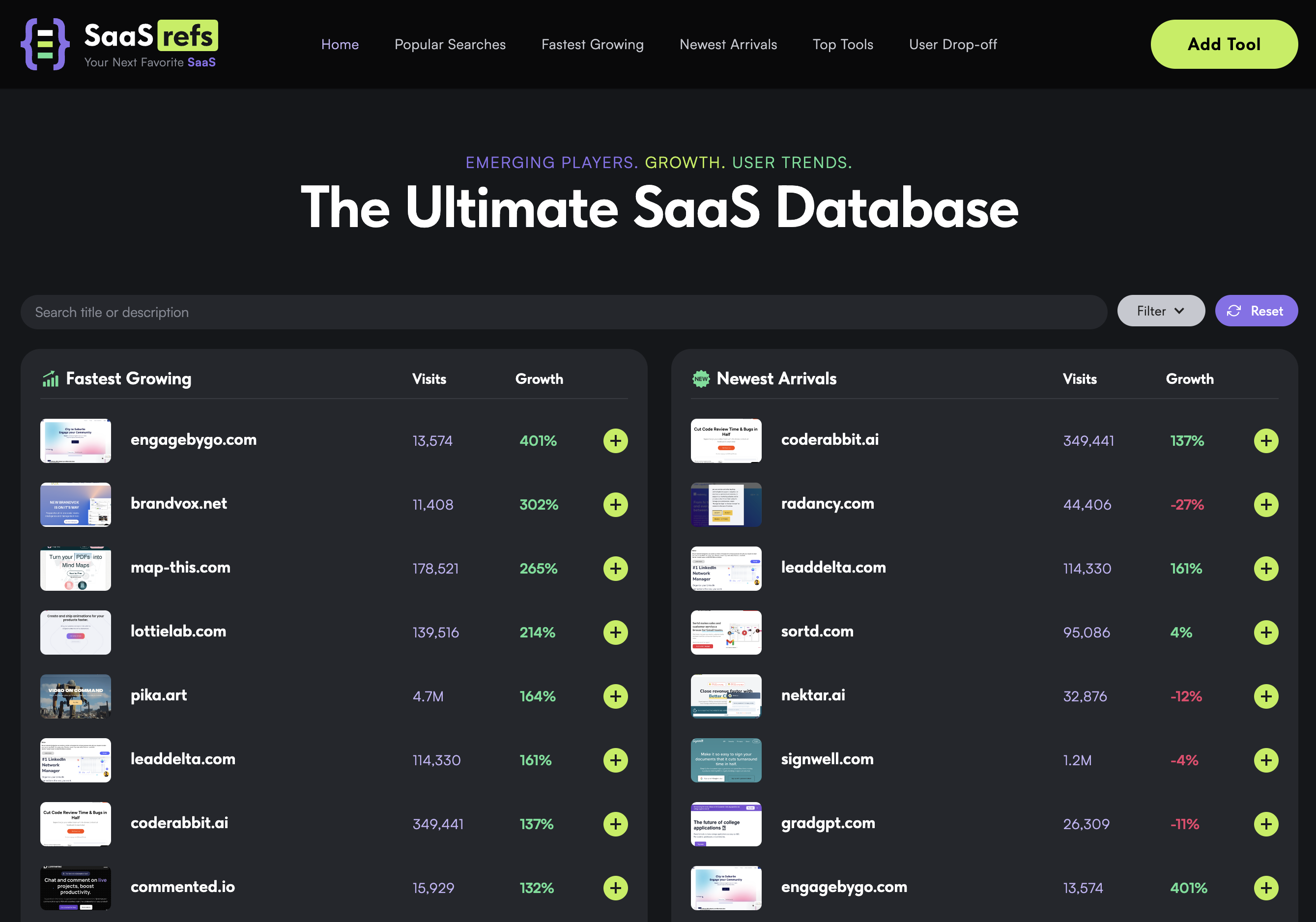Add engagebygo.com in Fastest Growing with plus icon
Image resolution: width=1316 pixels, height=922 pixels.
point(616,441)
